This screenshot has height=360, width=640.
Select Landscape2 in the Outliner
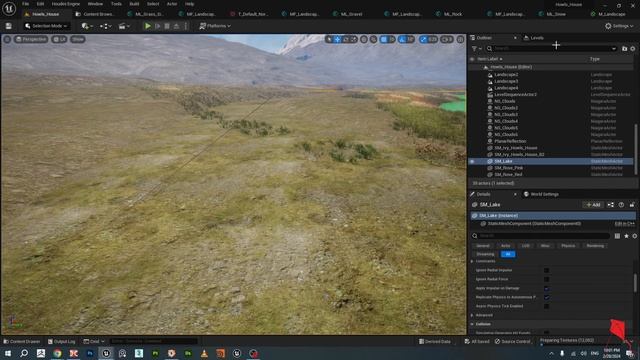click(506, 75)
